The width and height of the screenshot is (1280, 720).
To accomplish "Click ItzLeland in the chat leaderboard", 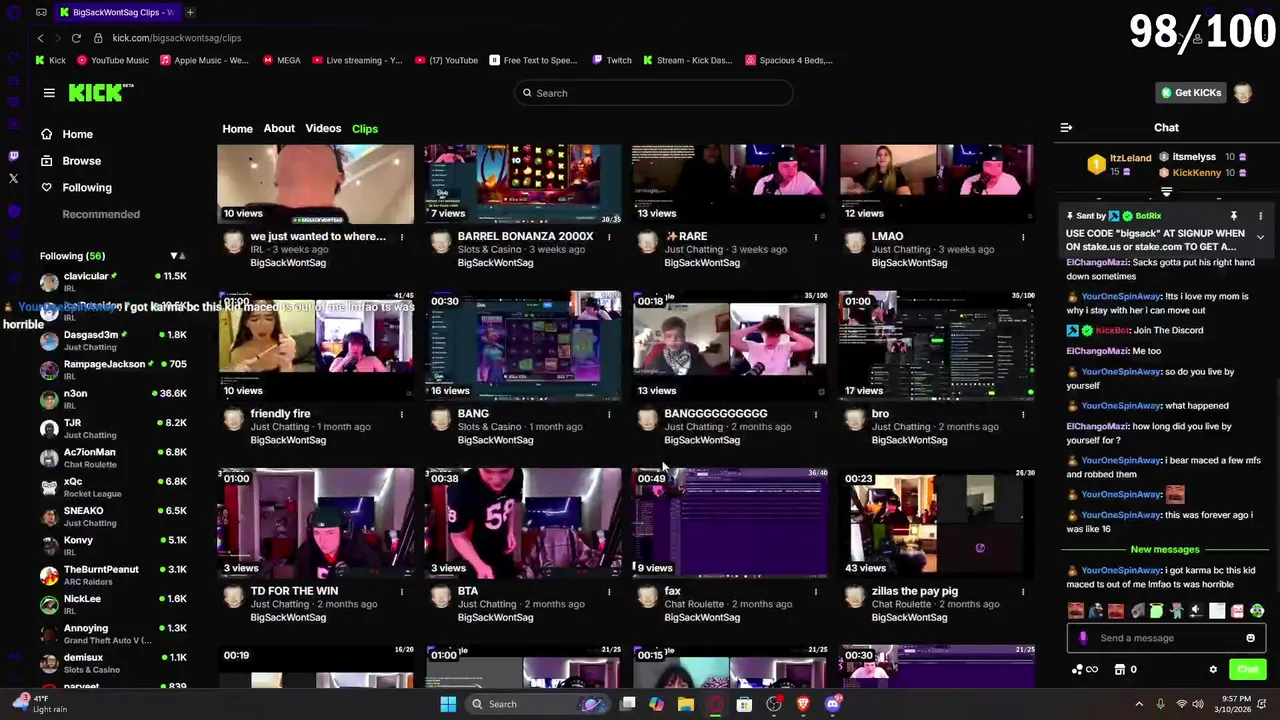I will pos(1131,158).
